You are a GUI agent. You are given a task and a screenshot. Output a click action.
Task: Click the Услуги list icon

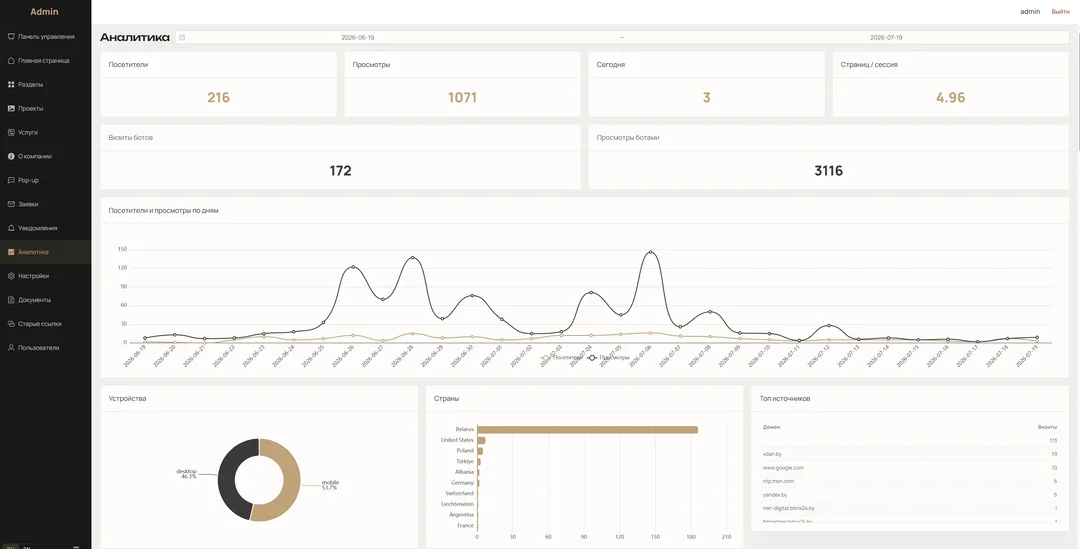point(11,132)
